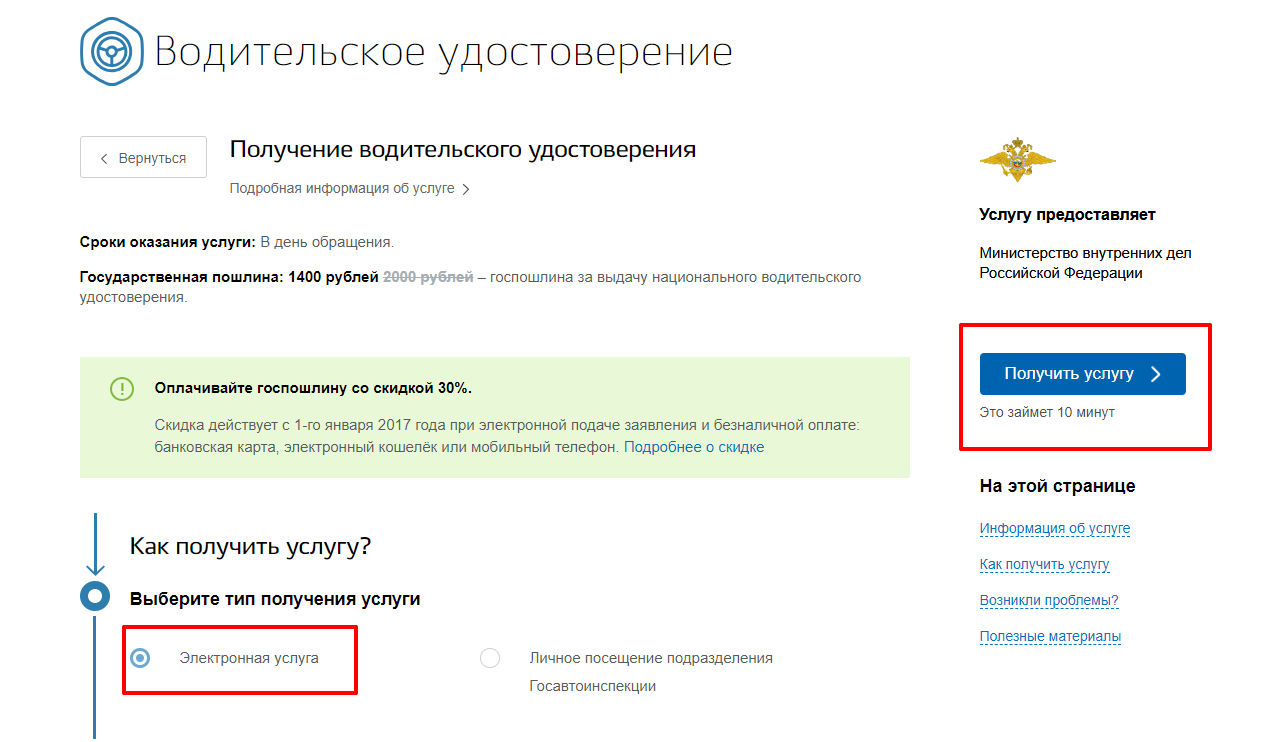Select Личное посещение подразделения Госавтоинспекции radio
Image resolution: width=1279 pixels, height=742 pixels.
click(490, 658)
